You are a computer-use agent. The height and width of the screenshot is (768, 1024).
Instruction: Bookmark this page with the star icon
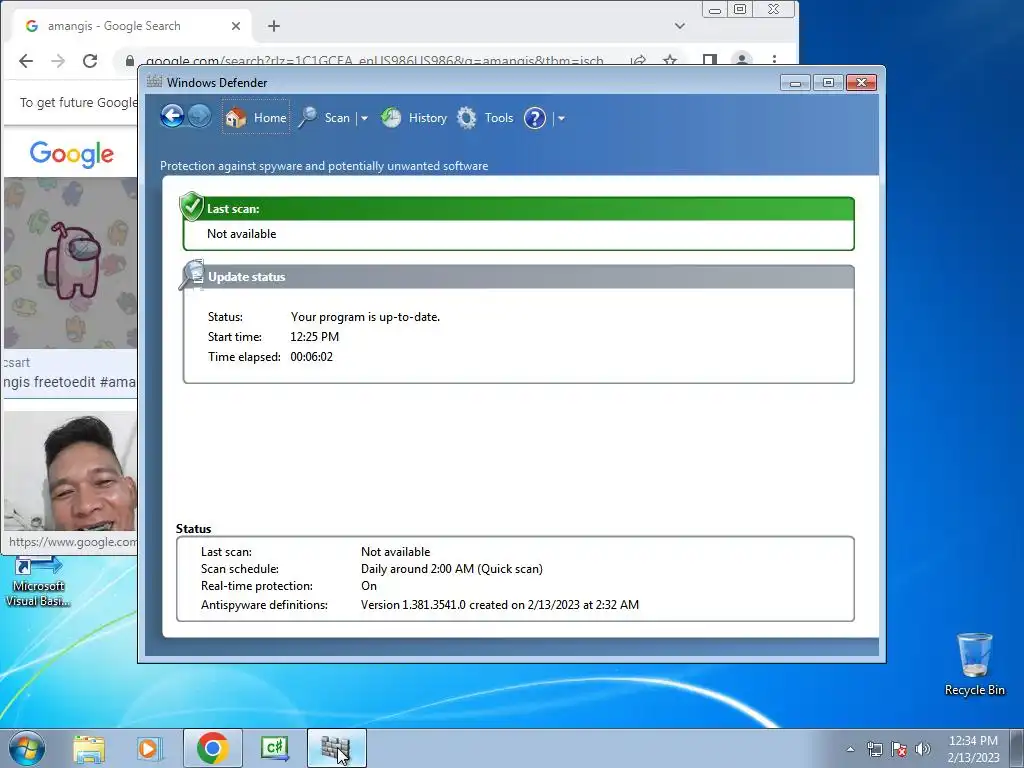(x=670, y=61)
